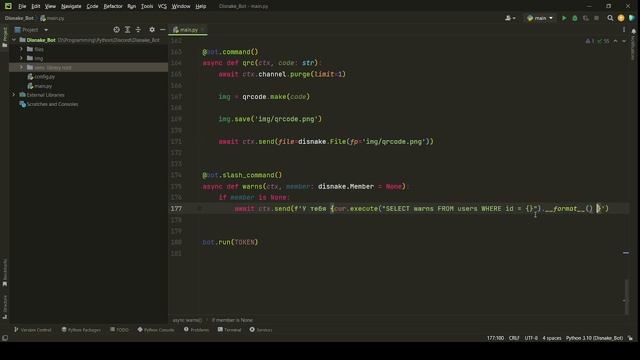Open Services tool window
This screenshot has height=360, width=640.
(x=261, y=330)
